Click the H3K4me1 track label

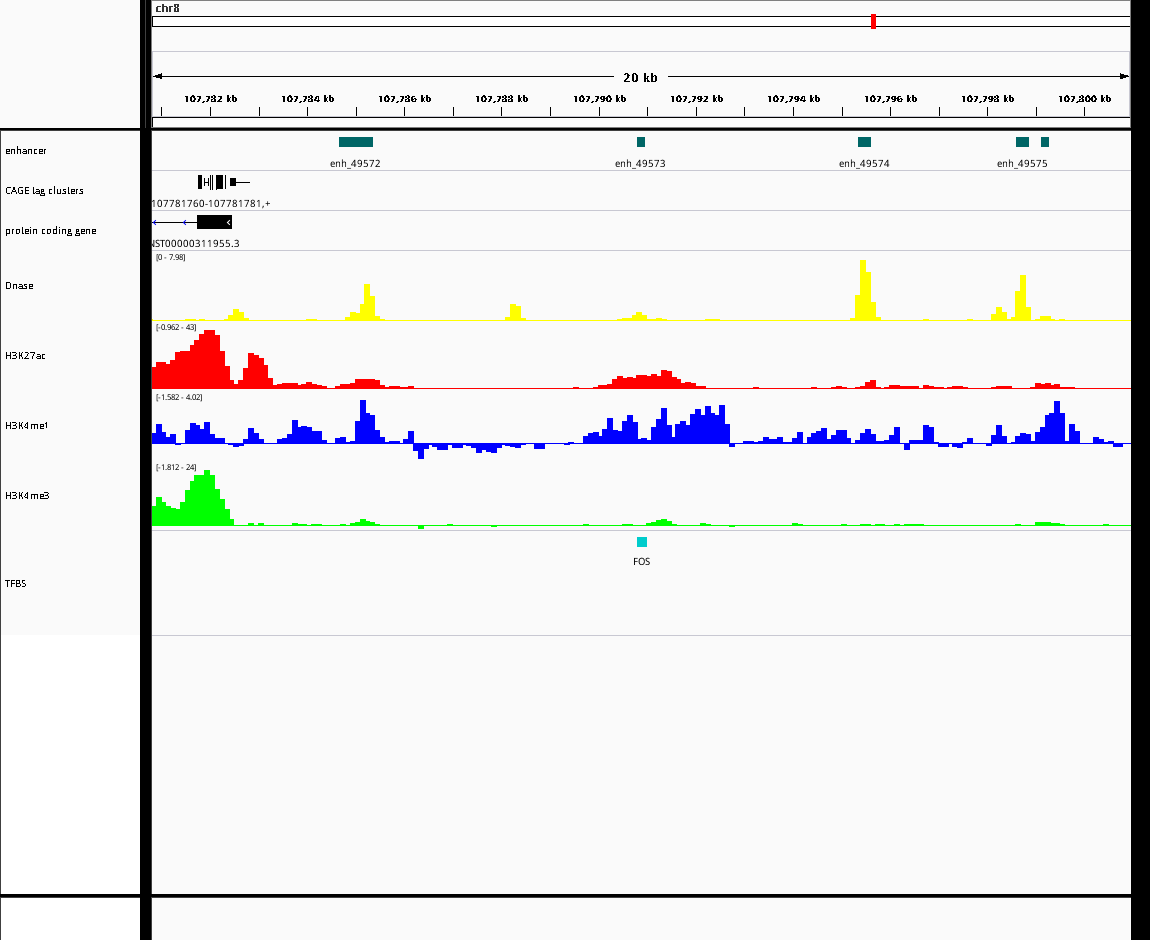coord(26,426)
